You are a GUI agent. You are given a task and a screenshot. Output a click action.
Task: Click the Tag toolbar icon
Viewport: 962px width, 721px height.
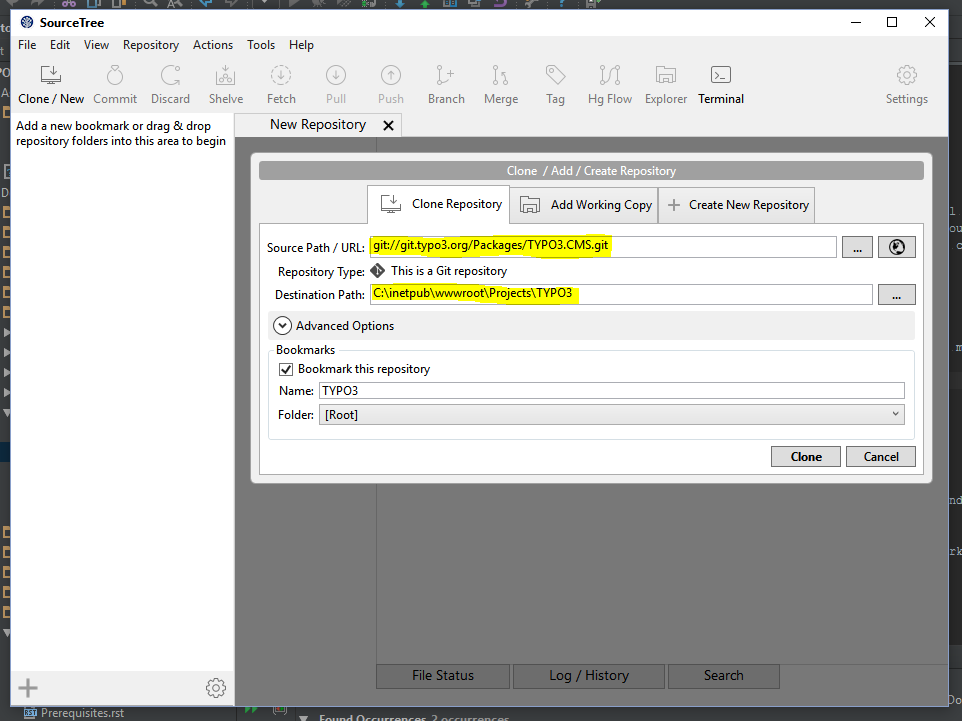[x=555, y=75]
